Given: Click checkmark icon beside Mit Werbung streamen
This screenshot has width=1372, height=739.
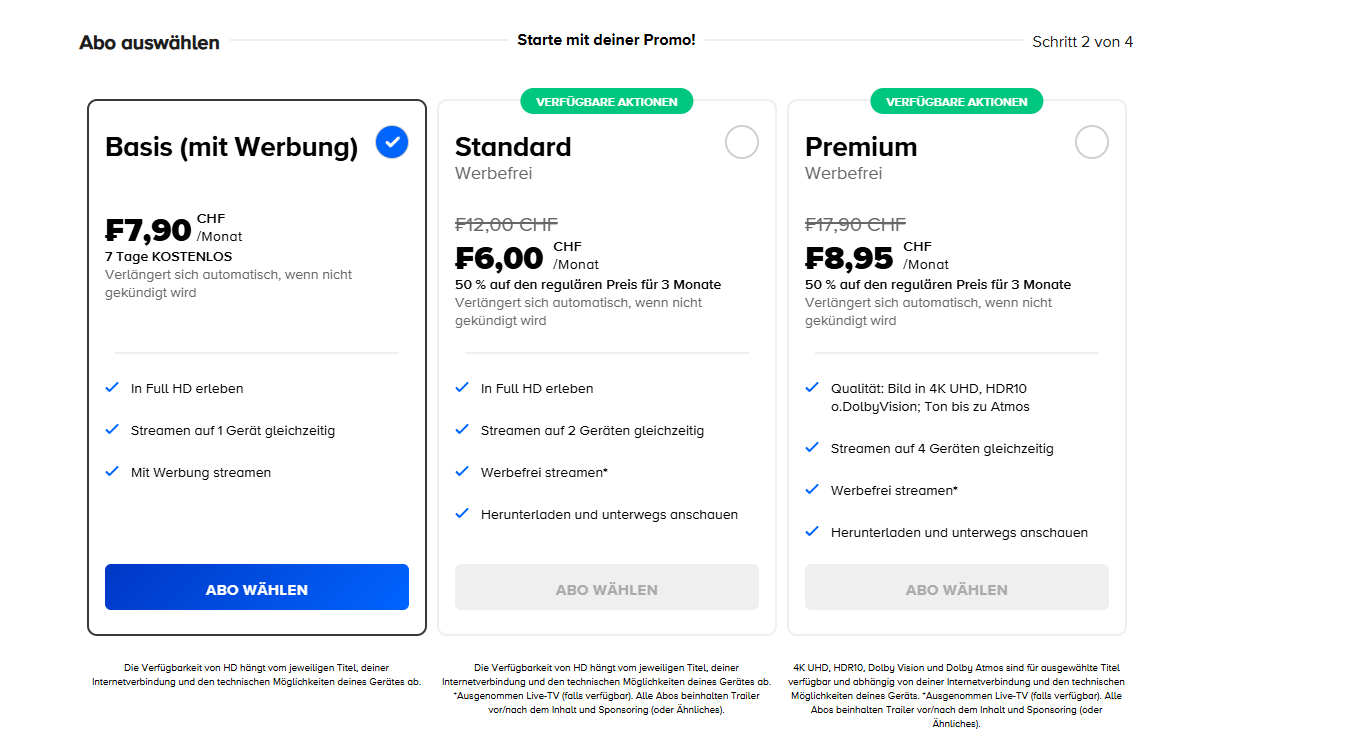Looking at the screenshot, I should point(112,471).
